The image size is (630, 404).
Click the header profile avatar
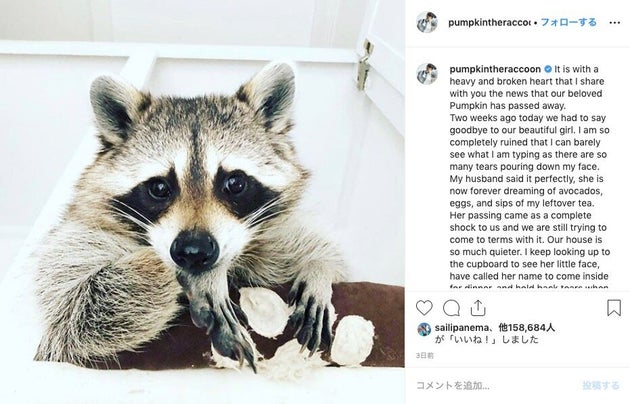[427, 22]
